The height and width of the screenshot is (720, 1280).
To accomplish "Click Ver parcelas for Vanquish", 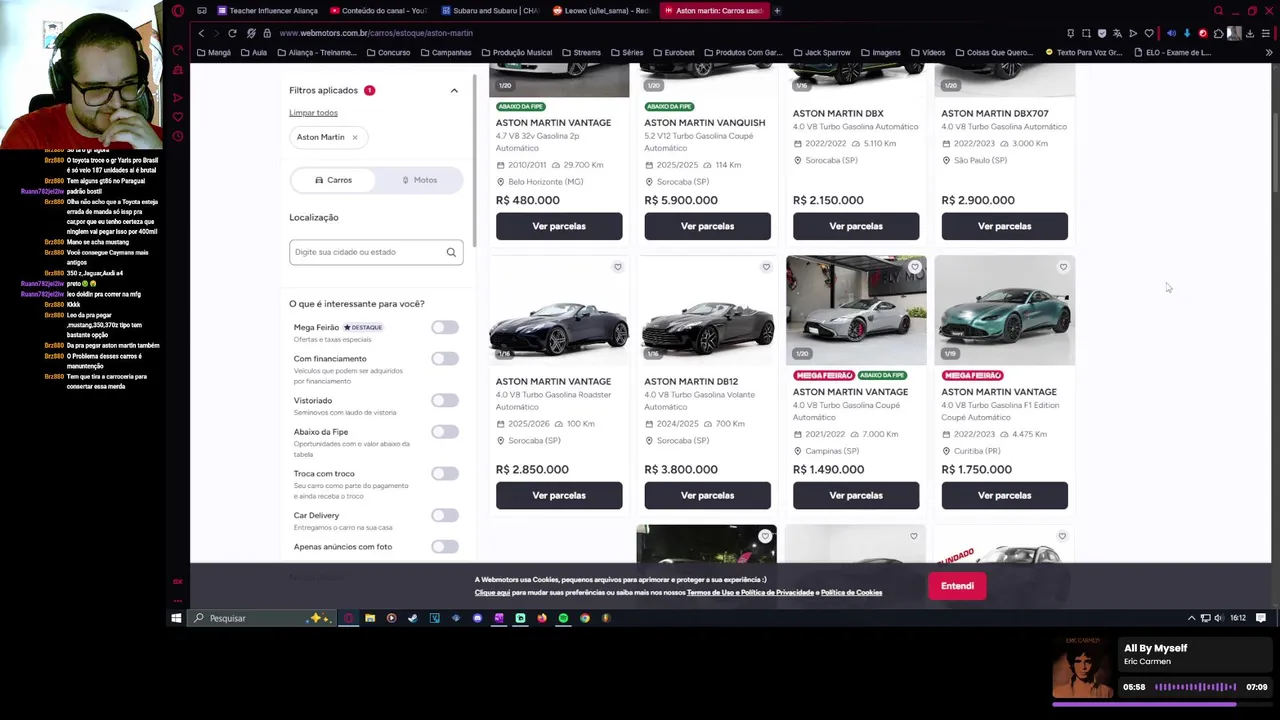I will (x=707, y=226).
